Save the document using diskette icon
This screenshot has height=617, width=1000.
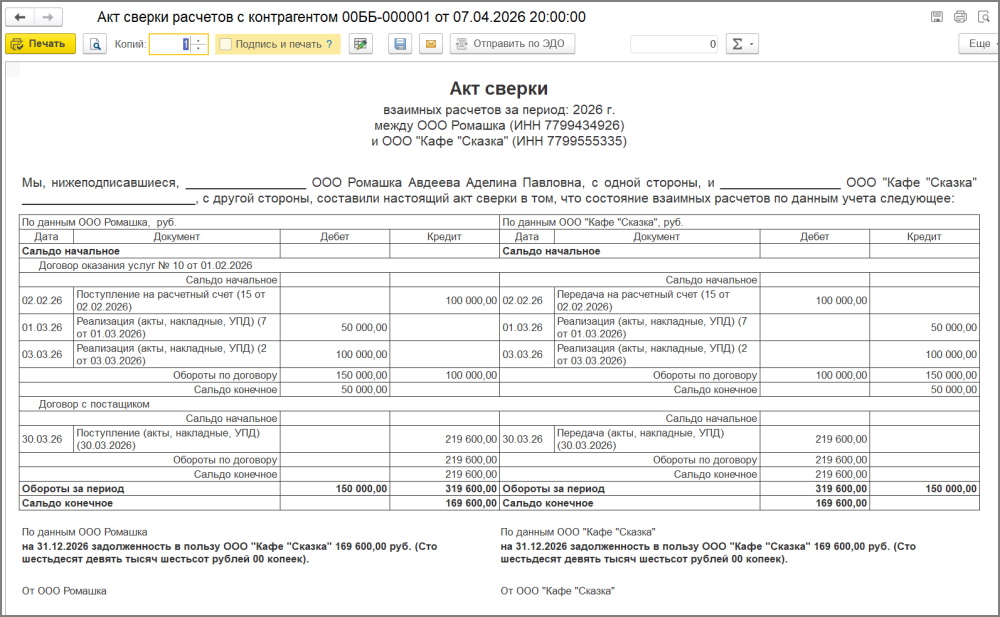(x=400, y=44)
